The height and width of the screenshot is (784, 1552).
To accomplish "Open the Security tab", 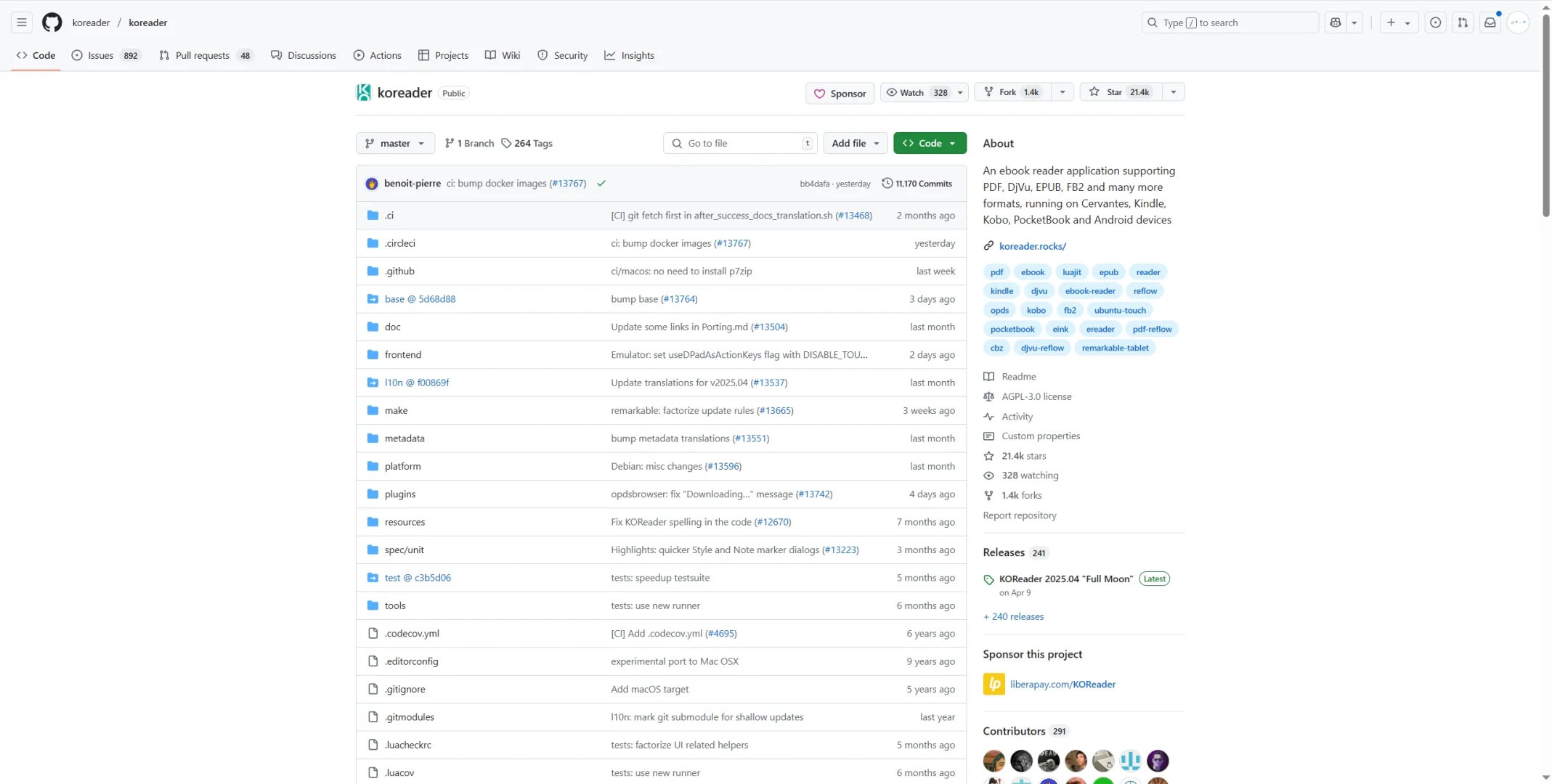I will click(x=563, y=55).
